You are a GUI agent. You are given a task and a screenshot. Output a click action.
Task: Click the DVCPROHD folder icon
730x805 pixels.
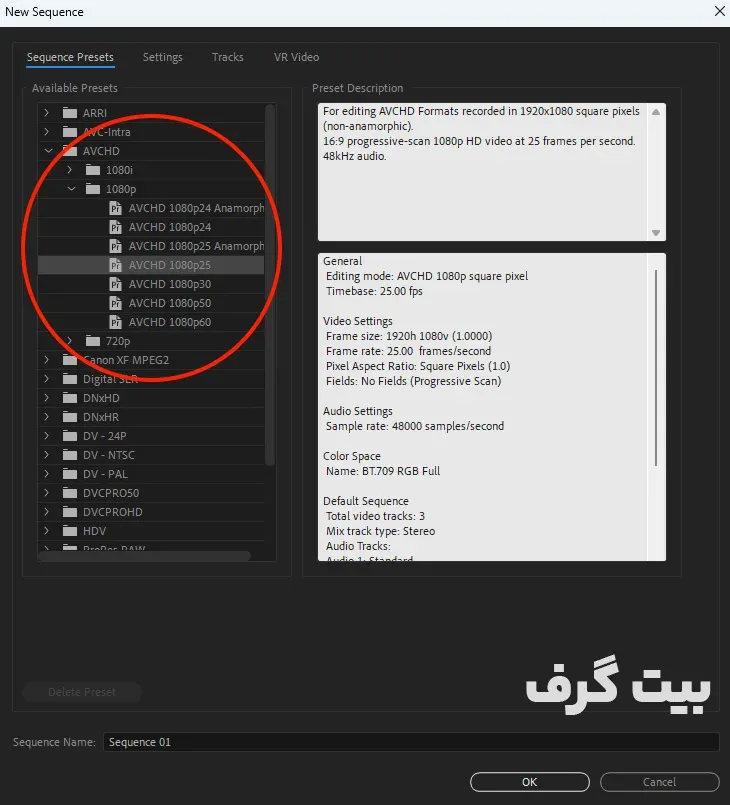(x=70, y=512)
